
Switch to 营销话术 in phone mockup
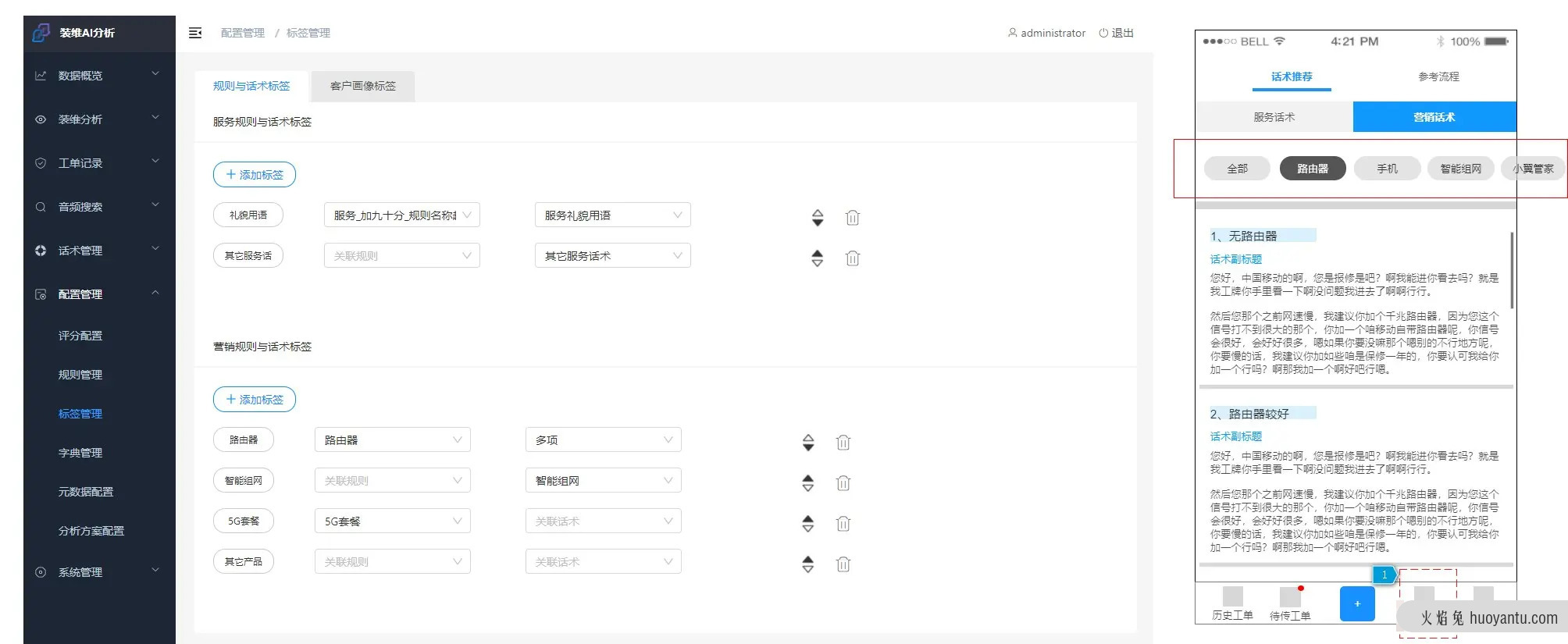point(1434,117)
